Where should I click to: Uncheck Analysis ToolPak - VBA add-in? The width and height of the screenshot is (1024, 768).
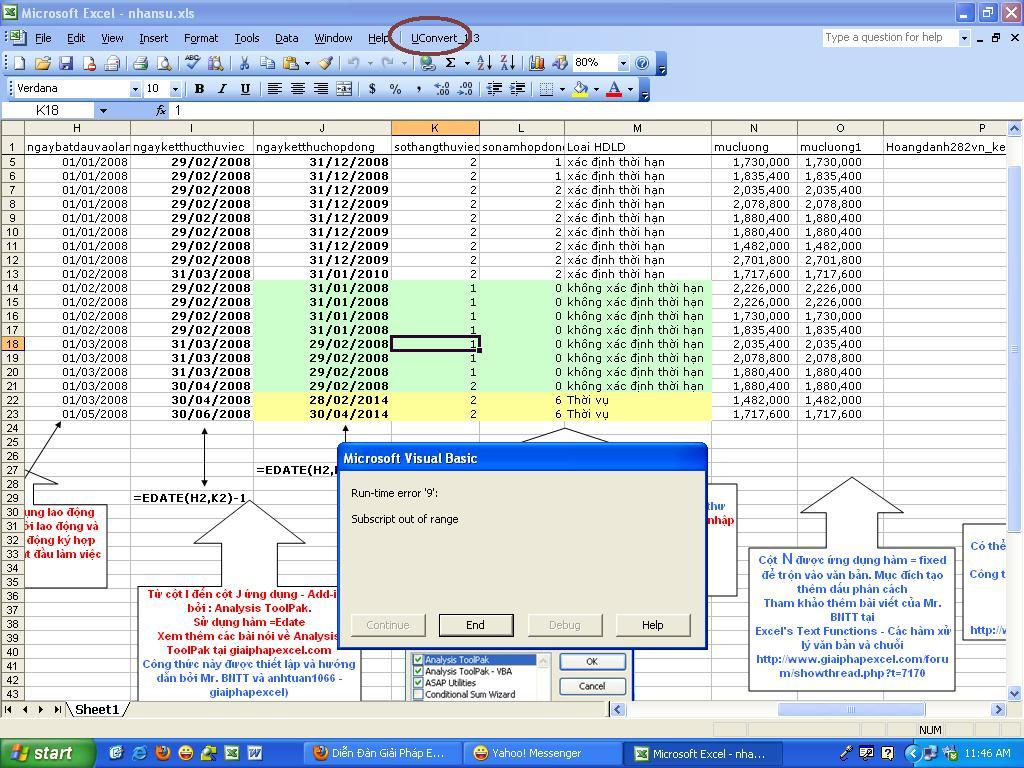[418, 671]
